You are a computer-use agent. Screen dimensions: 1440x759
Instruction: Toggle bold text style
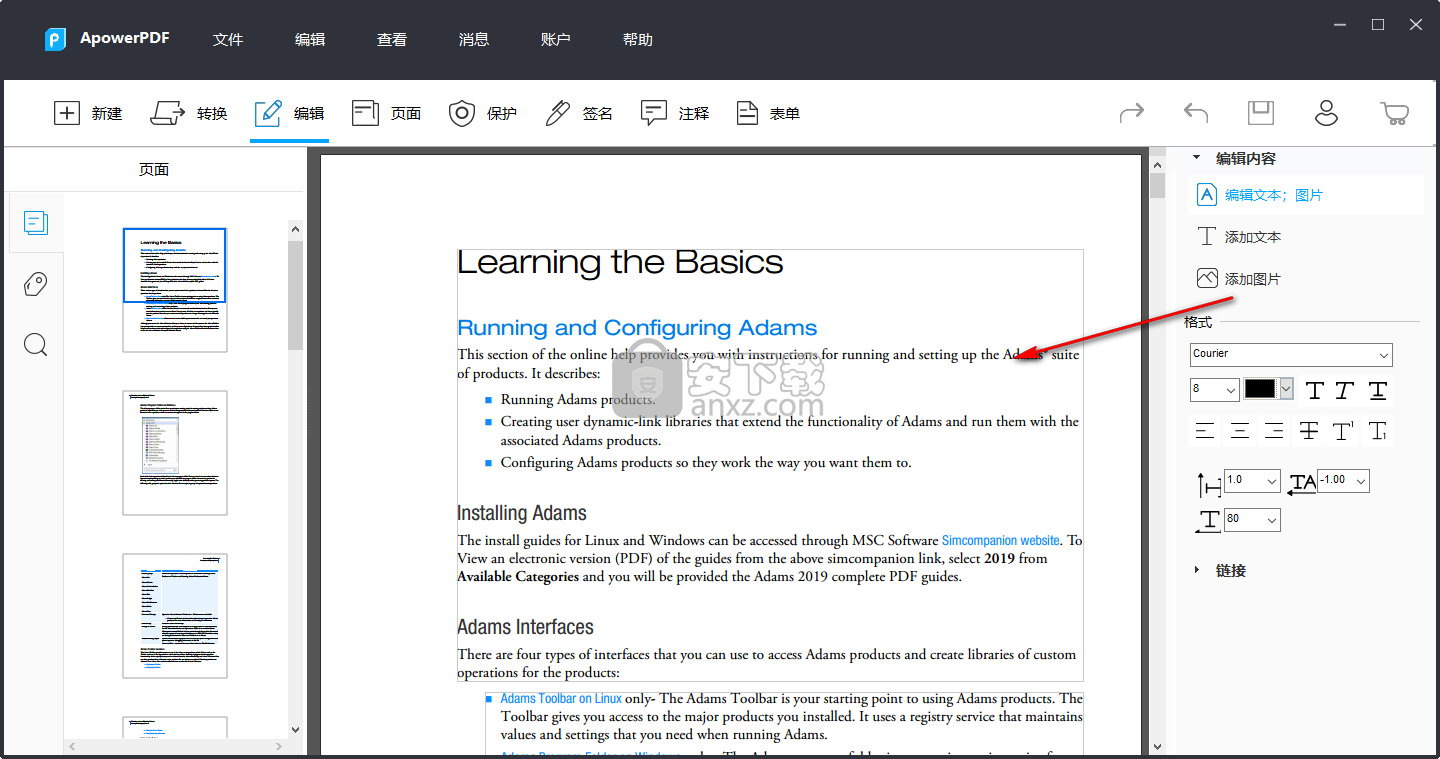click(1315, 390)
